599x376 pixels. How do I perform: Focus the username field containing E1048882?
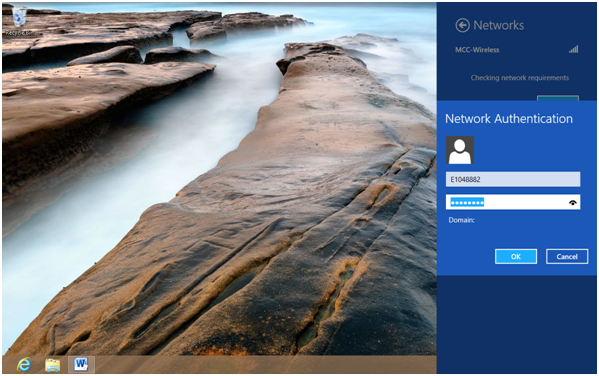pyautogui.click(x=513, y=179)
